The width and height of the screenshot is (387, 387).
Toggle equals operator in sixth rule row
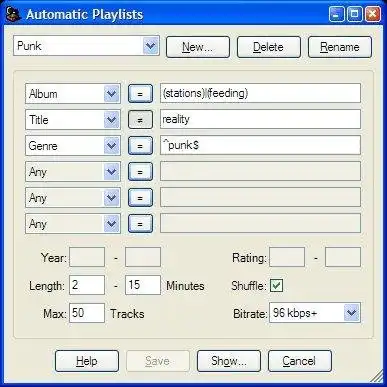(x=140, y=224)
